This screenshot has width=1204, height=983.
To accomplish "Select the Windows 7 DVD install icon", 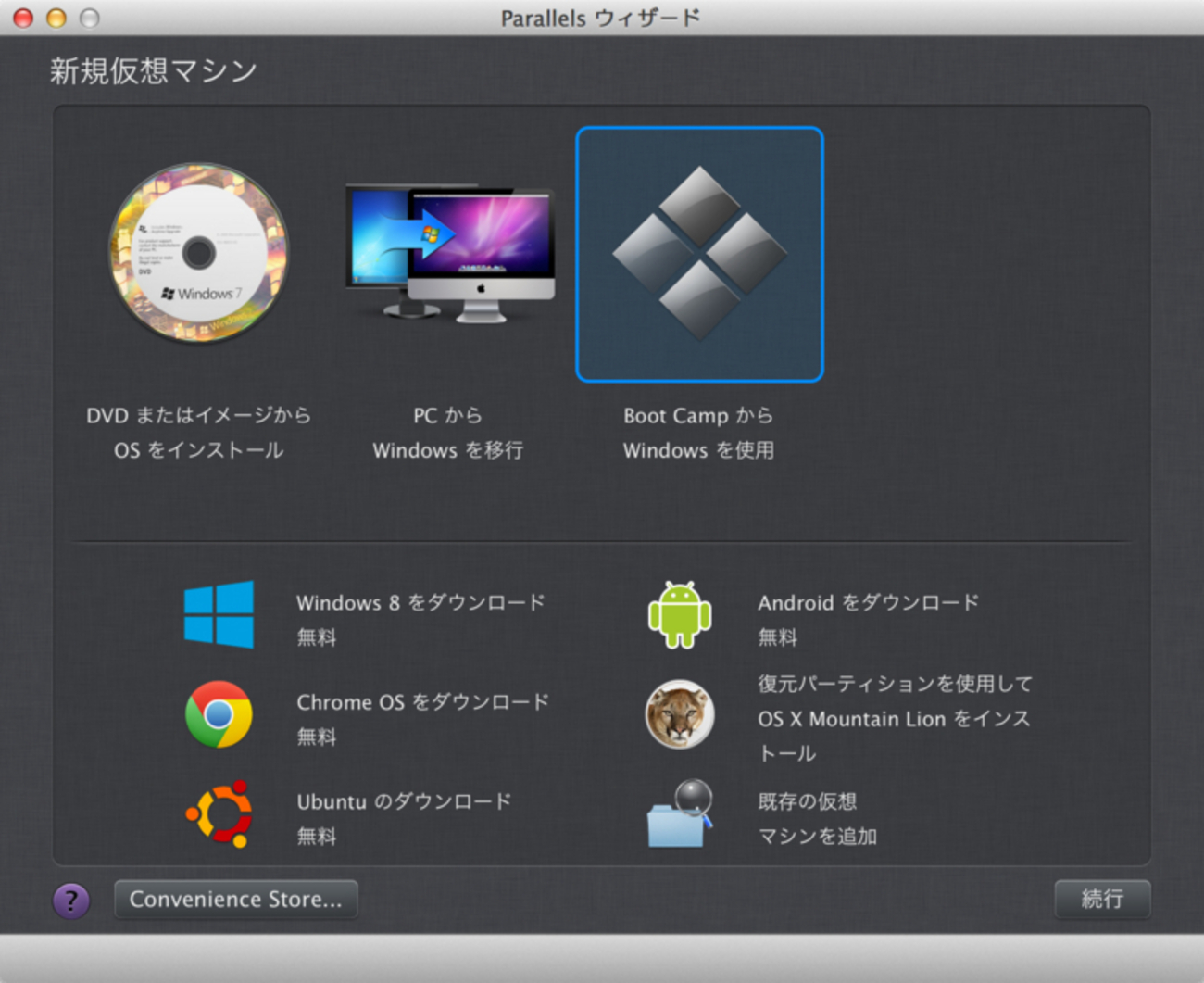I will coord(199,253).
